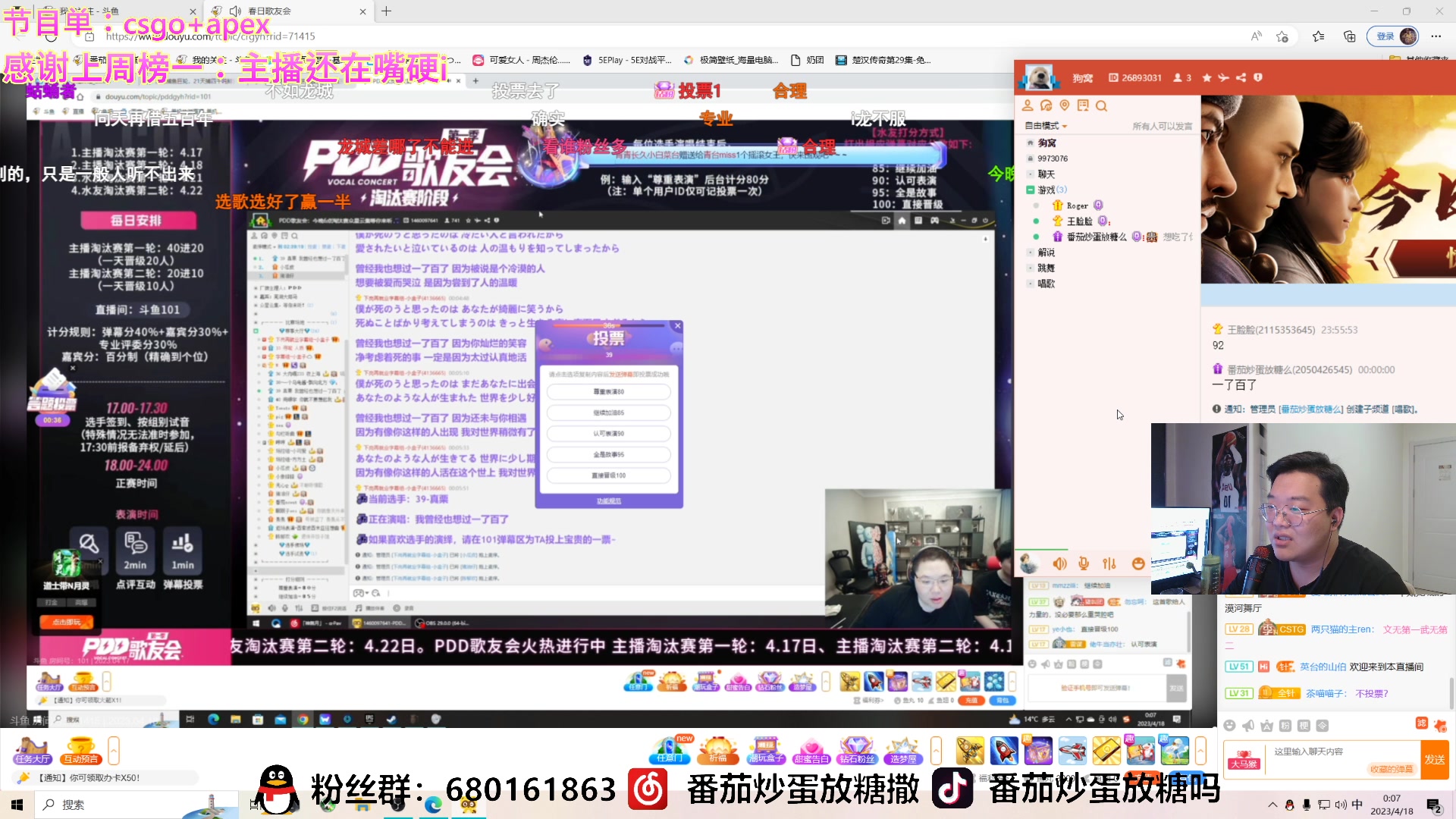This screenshot has height=819, width=1456.
Task: Collapse the 游戏 (3) channel group
Action: pyautogui.click(x=1030, y=190)
